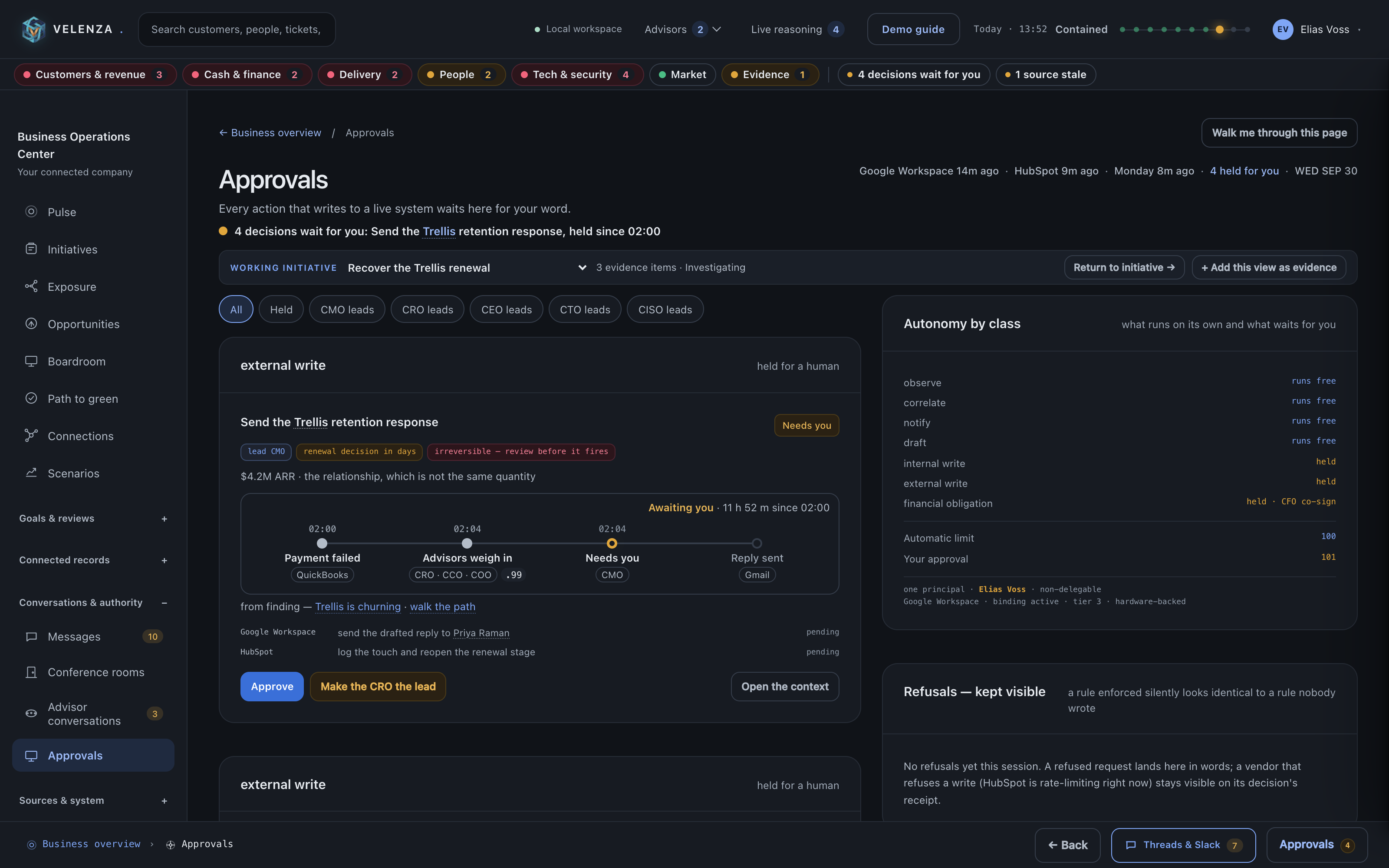The height and width of the screenshot is (868, 1389).
Task: Open Exposure icon in sidebar
Action: 32,286
